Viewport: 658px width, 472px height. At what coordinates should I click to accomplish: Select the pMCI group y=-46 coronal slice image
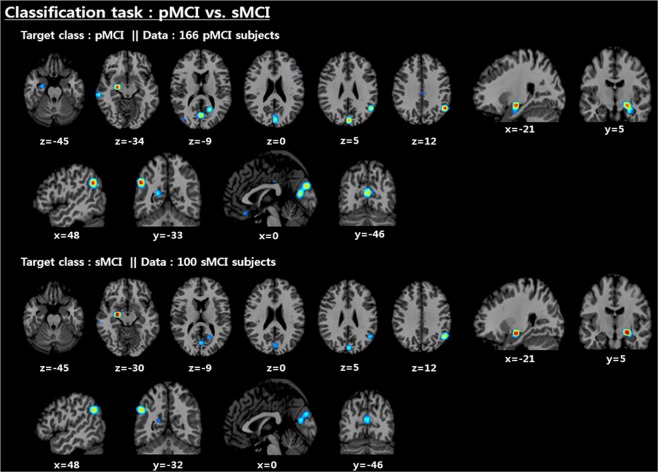click(367, 193)
